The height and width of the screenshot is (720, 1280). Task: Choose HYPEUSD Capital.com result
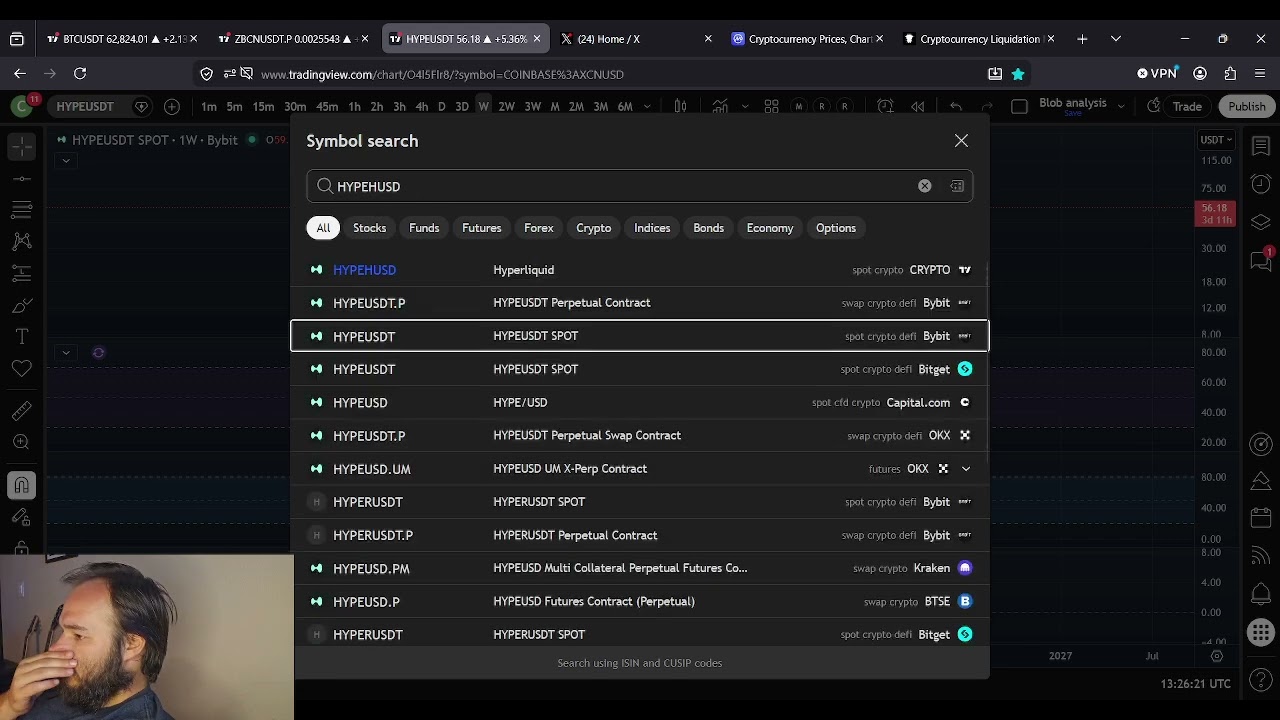pos(639,402)
